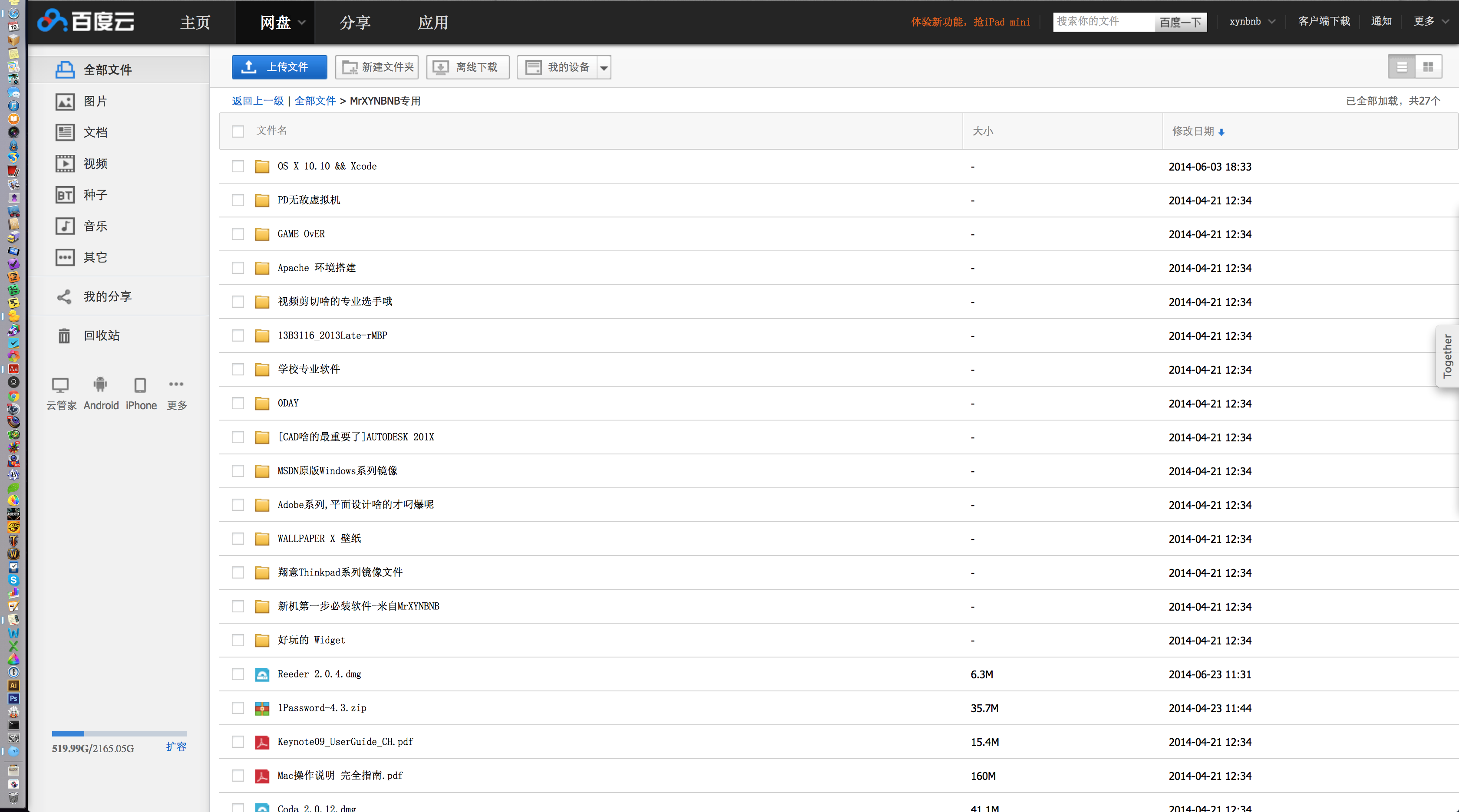Check the box for PD无敌虚拟机 folder
The height and width of the screenshot is (812, 1459).
coord(238,201)
